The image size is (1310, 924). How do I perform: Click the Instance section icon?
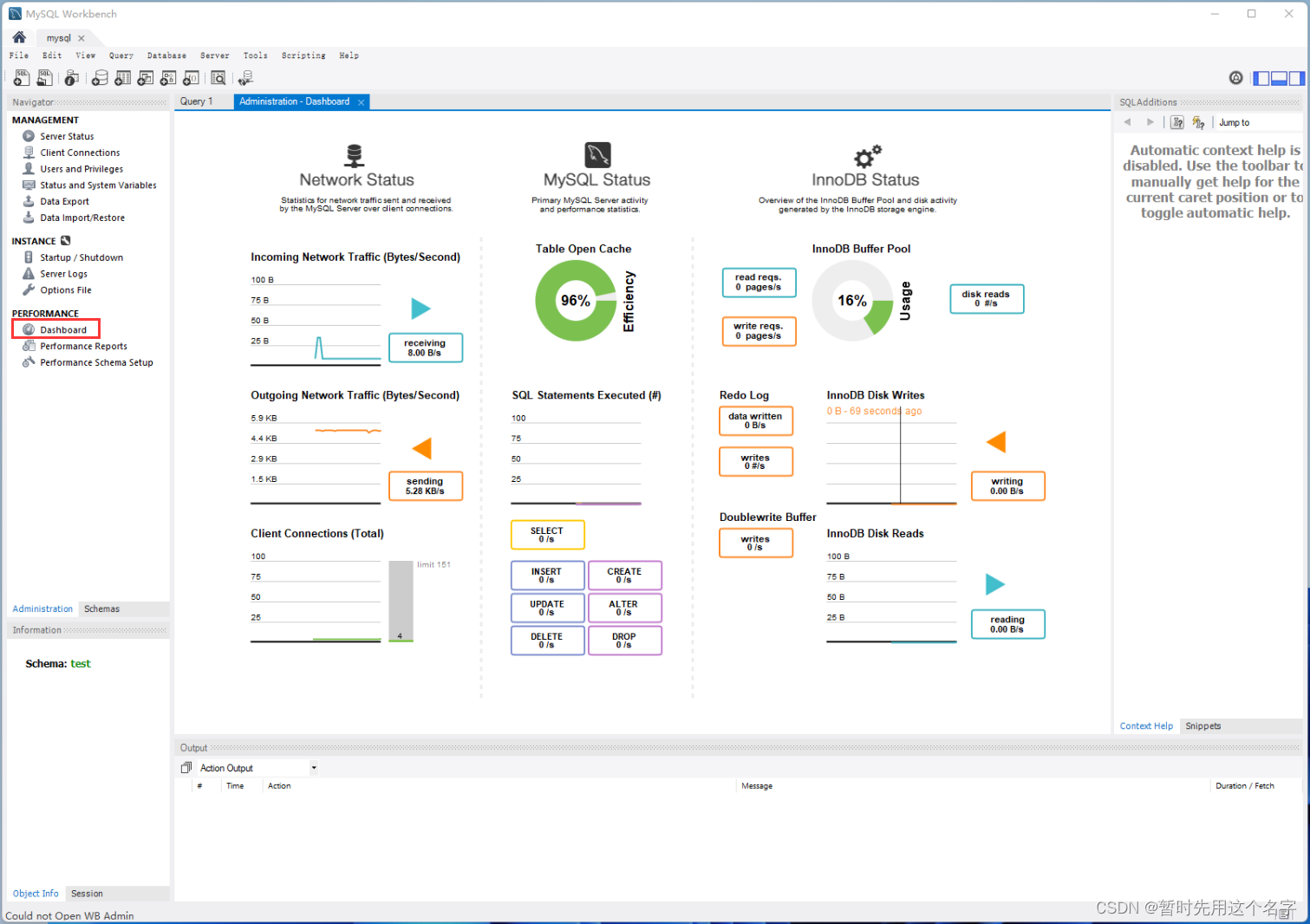click(65, 241)
